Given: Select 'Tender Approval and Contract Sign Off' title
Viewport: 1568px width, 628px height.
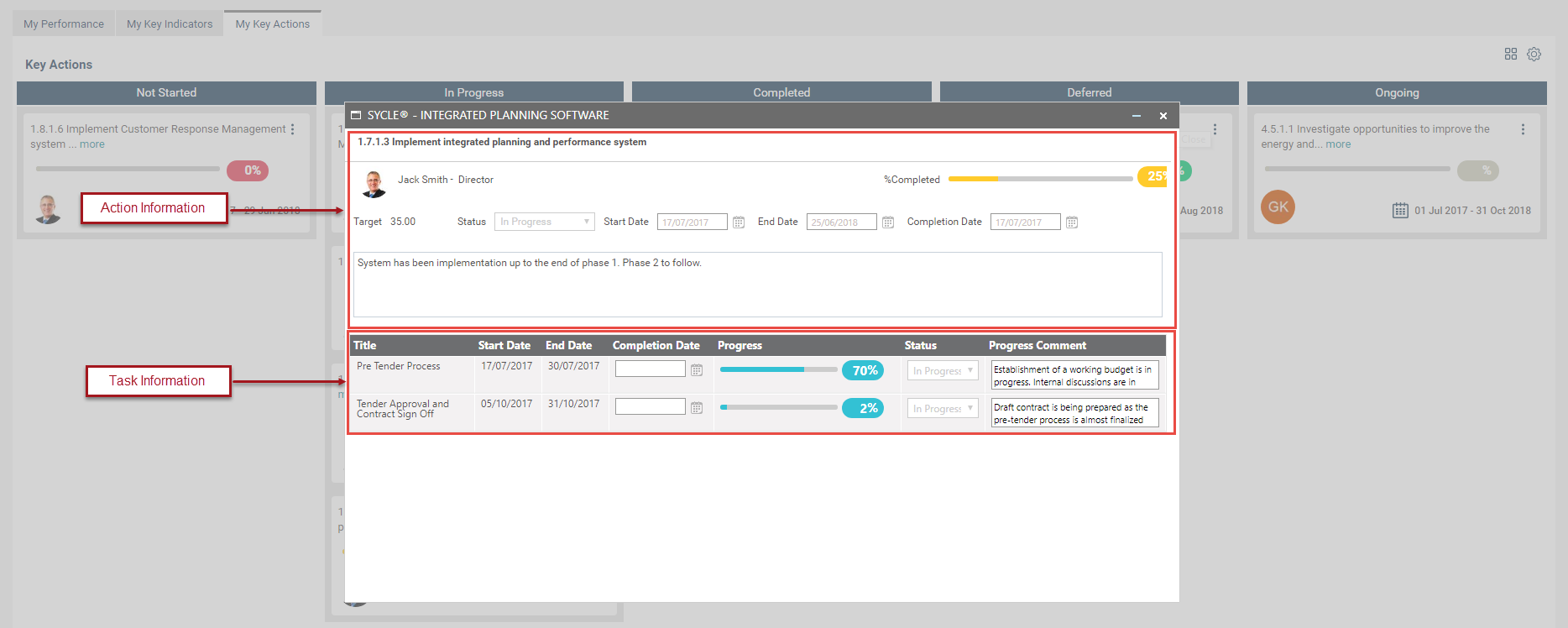Looking at the screenshot, I should 403,409.
